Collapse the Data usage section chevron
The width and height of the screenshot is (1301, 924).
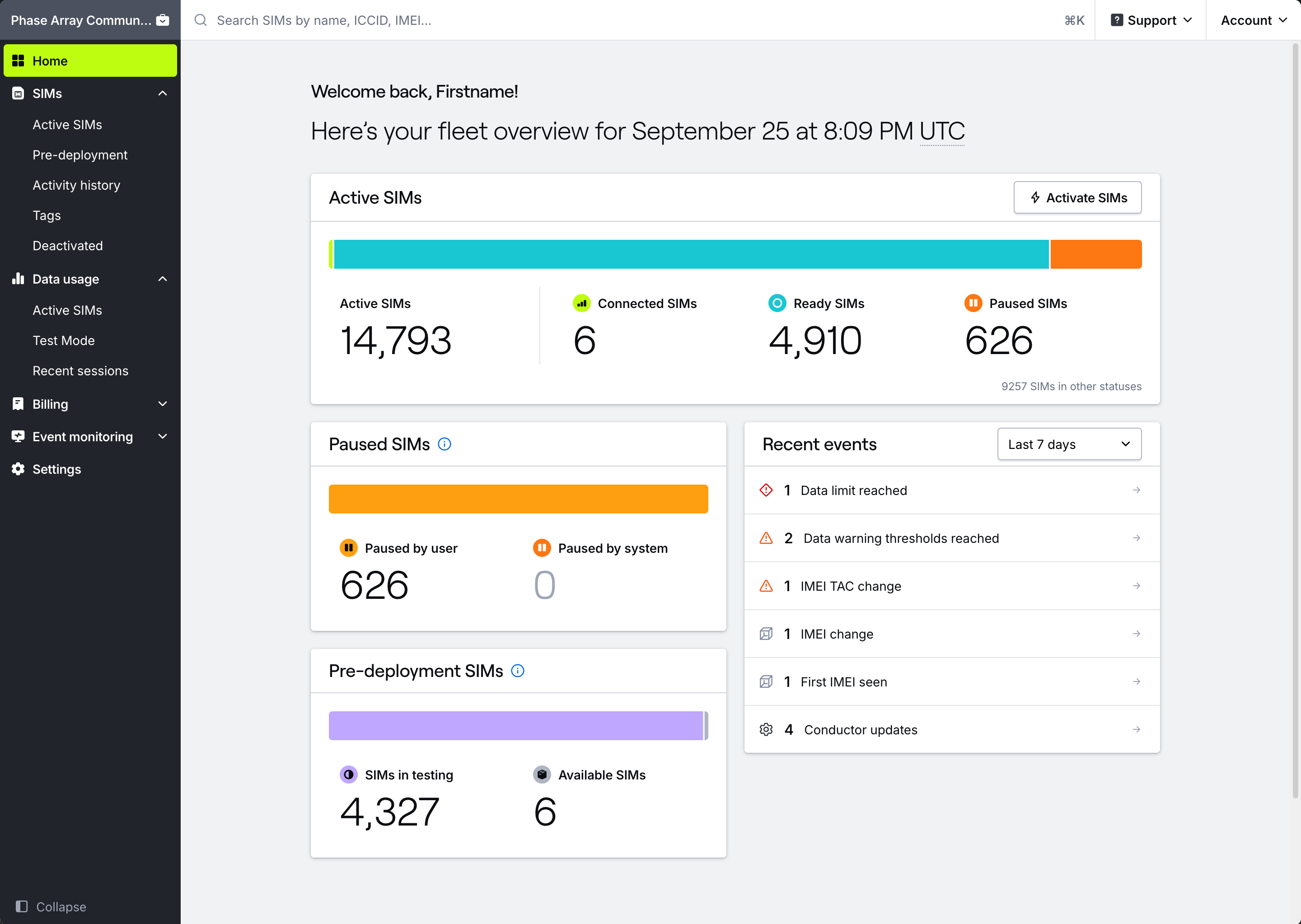[x=162, y=279]
